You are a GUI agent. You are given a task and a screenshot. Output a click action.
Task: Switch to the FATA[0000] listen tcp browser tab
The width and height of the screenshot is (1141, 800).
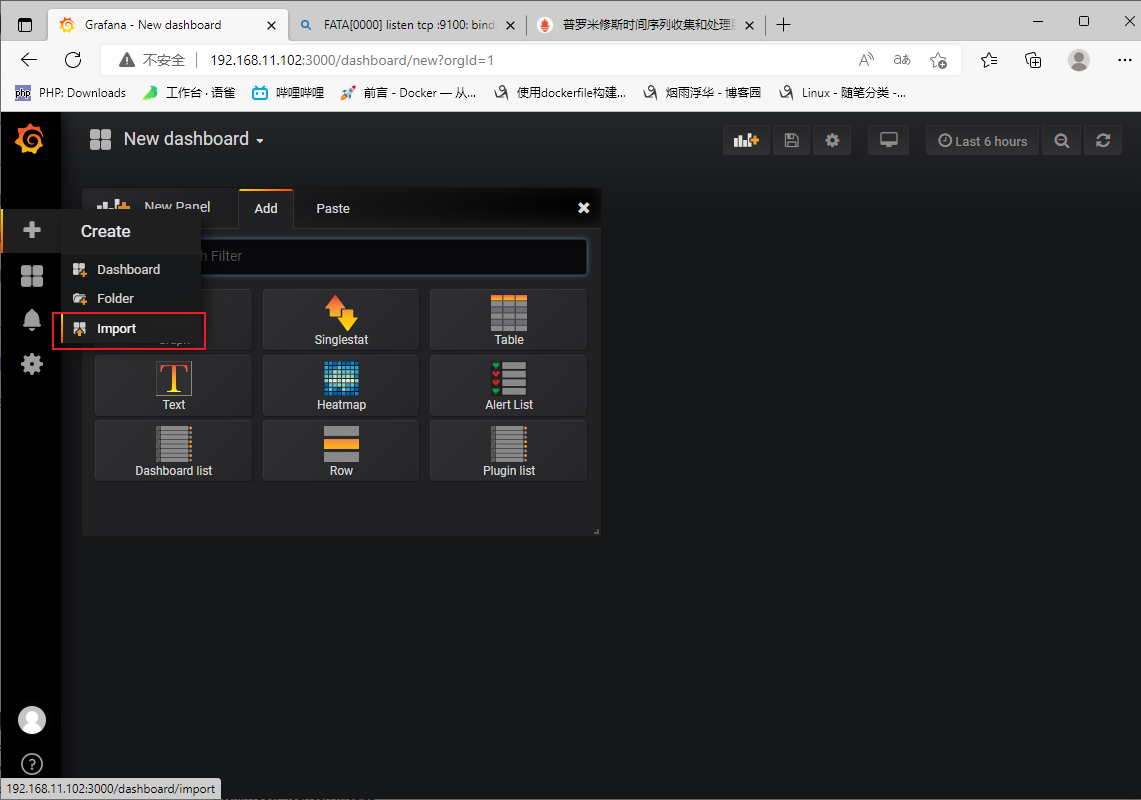[x=408, y=25]
